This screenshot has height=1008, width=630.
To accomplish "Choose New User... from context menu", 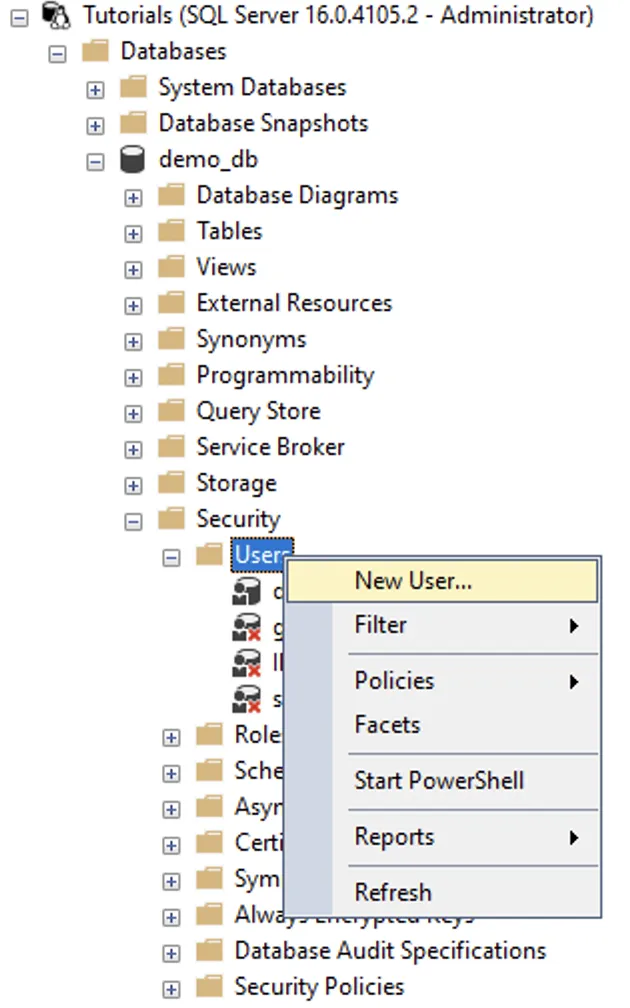I will 413,581.
